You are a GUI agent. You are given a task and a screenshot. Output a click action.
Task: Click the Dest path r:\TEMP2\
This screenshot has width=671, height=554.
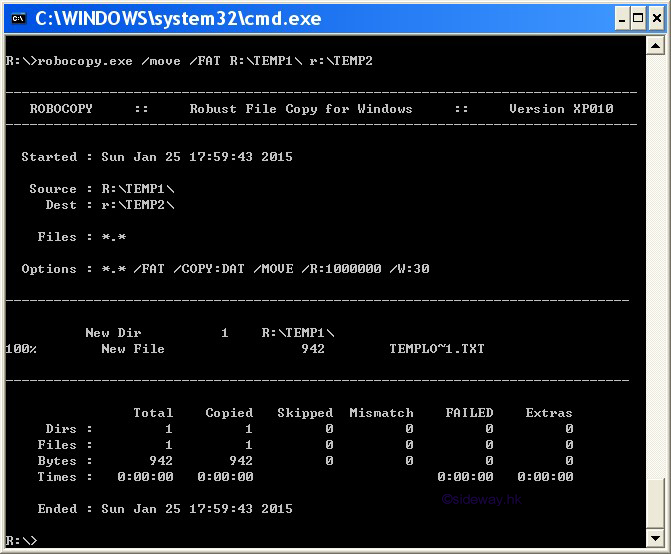click(137, 205)
